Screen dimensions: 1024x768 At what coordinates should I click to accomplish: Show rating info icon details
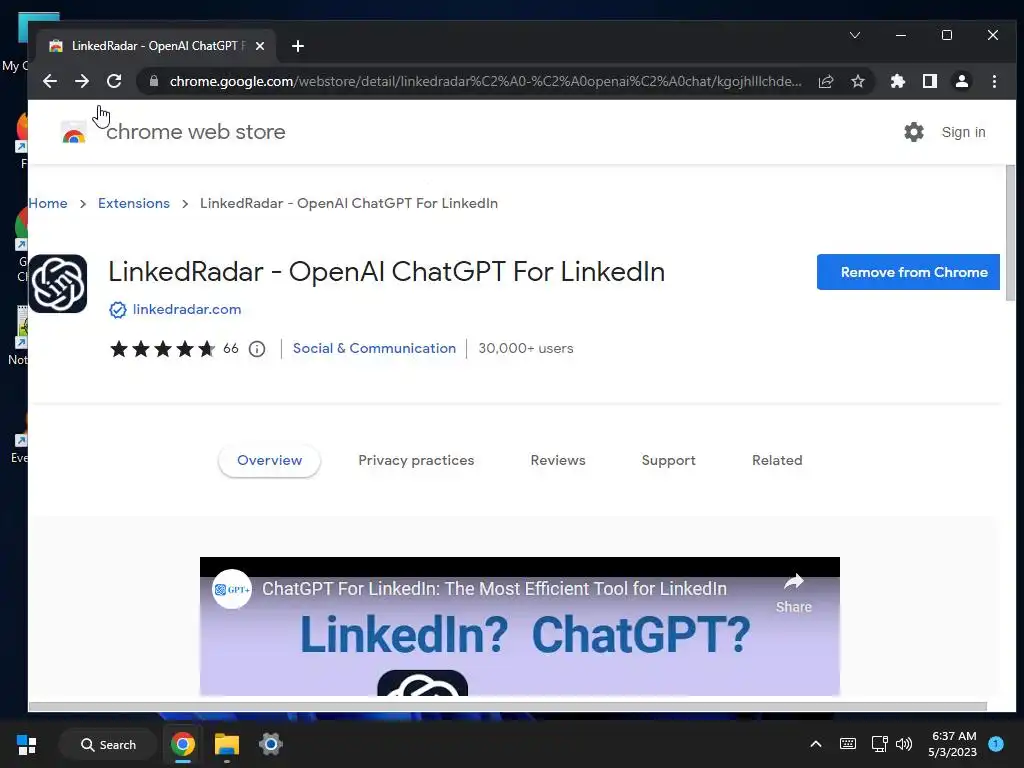click(x=257, y=349)
